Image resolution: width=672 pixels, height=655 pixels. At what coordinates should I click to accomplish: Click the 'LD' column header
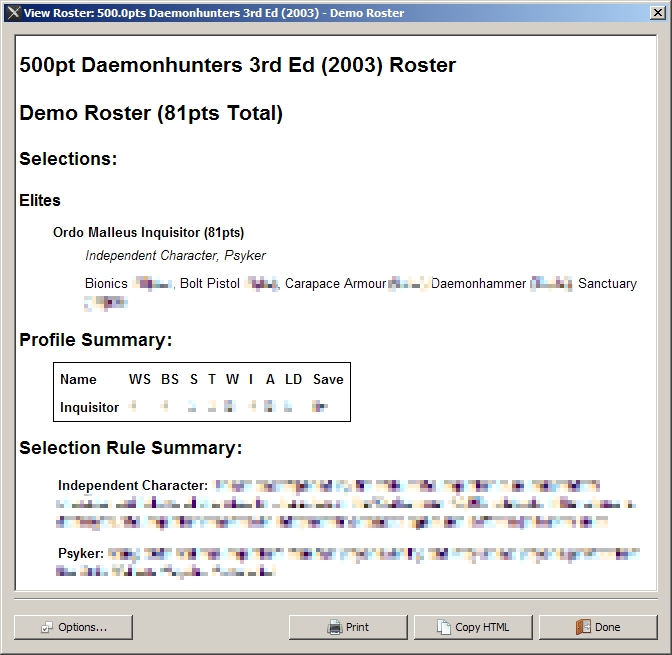[294, 379]
